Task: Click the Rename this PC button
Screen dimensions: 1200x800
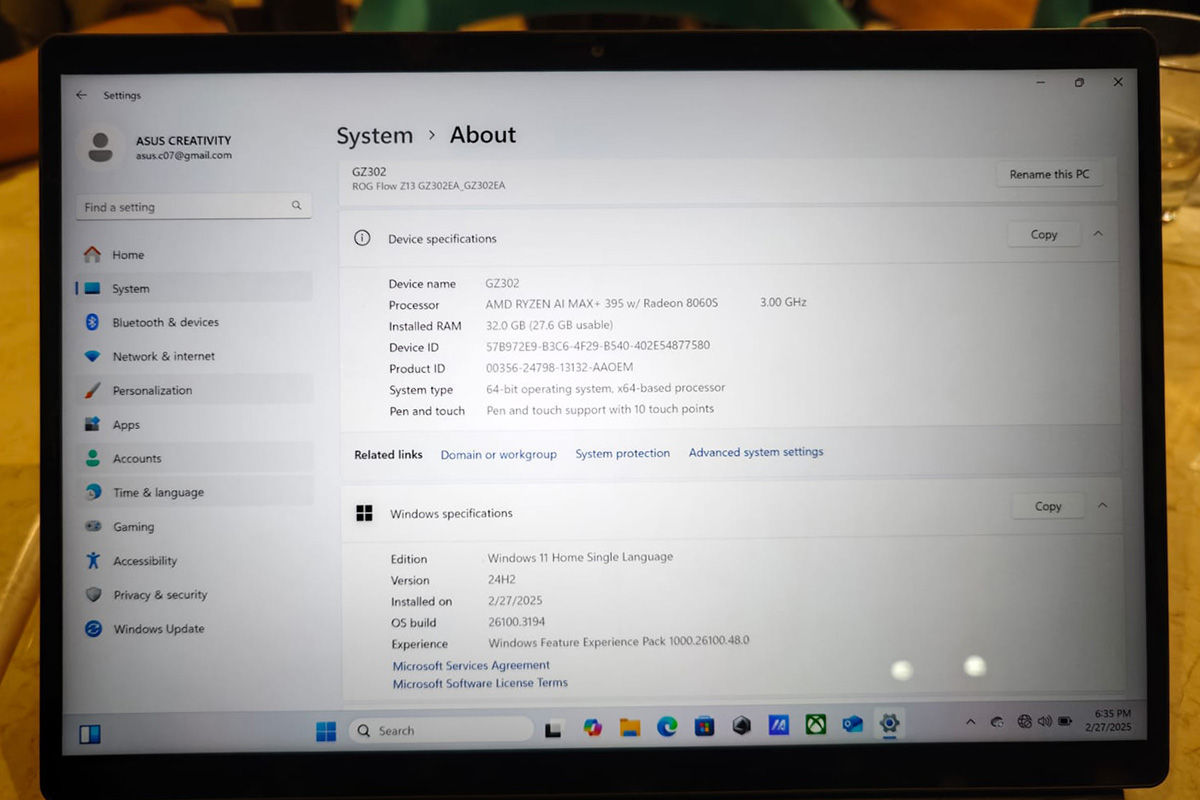Action: tap(1049, 174)
